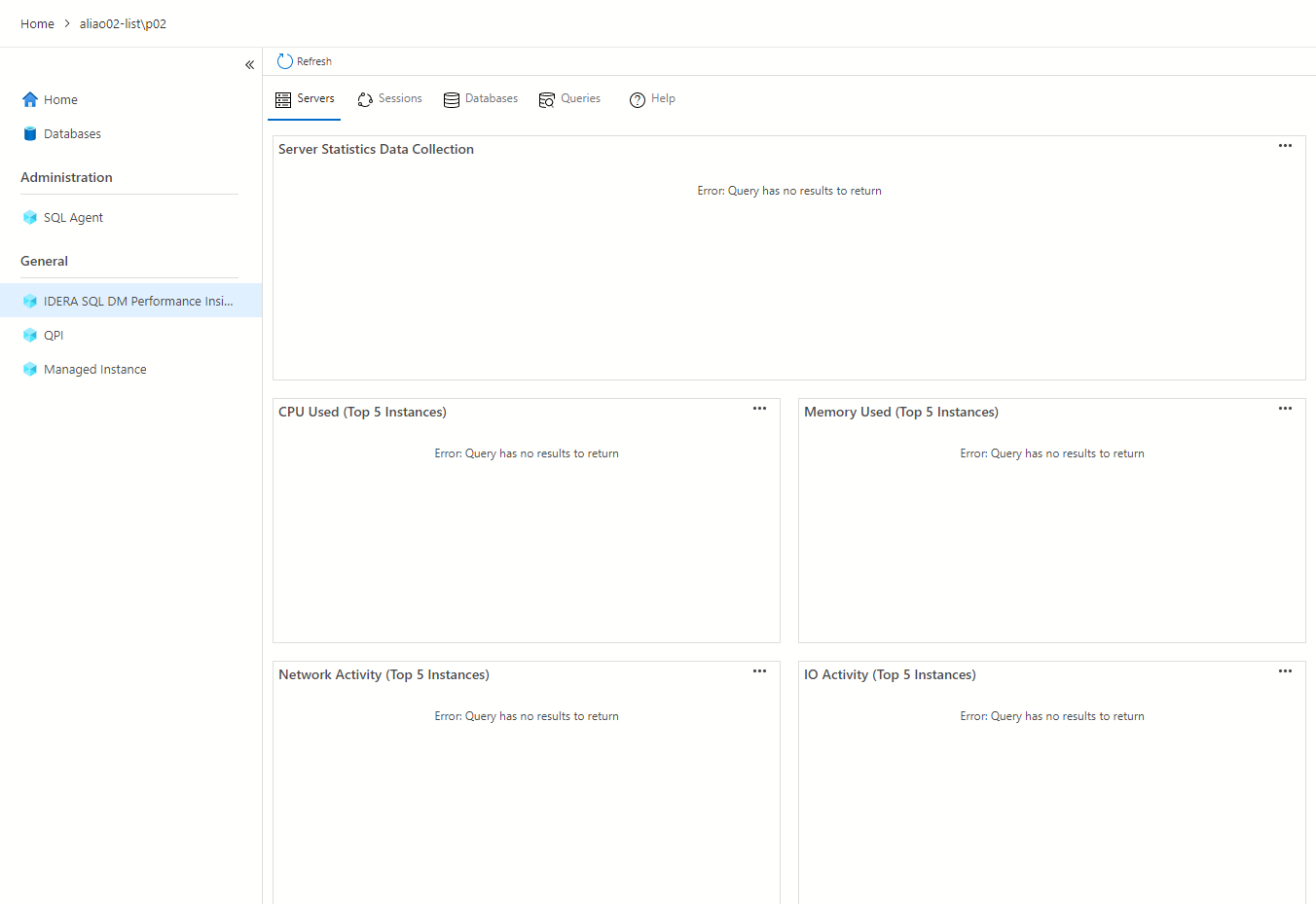Stay on the Servers tab
This screenshot has width=1316, height=904.
305,98
